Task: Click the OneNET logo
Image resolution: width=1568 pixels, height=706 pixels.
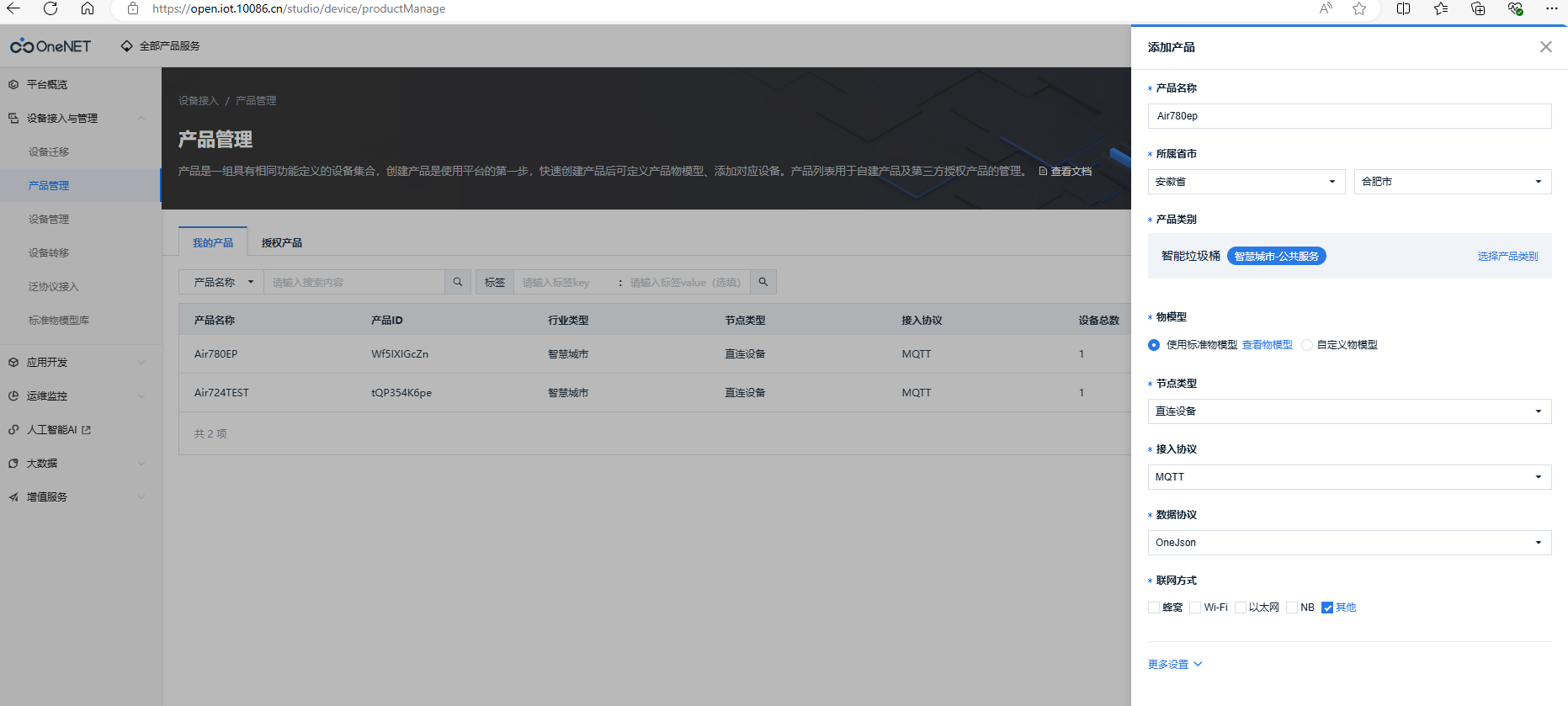Action: click(50, 46)
